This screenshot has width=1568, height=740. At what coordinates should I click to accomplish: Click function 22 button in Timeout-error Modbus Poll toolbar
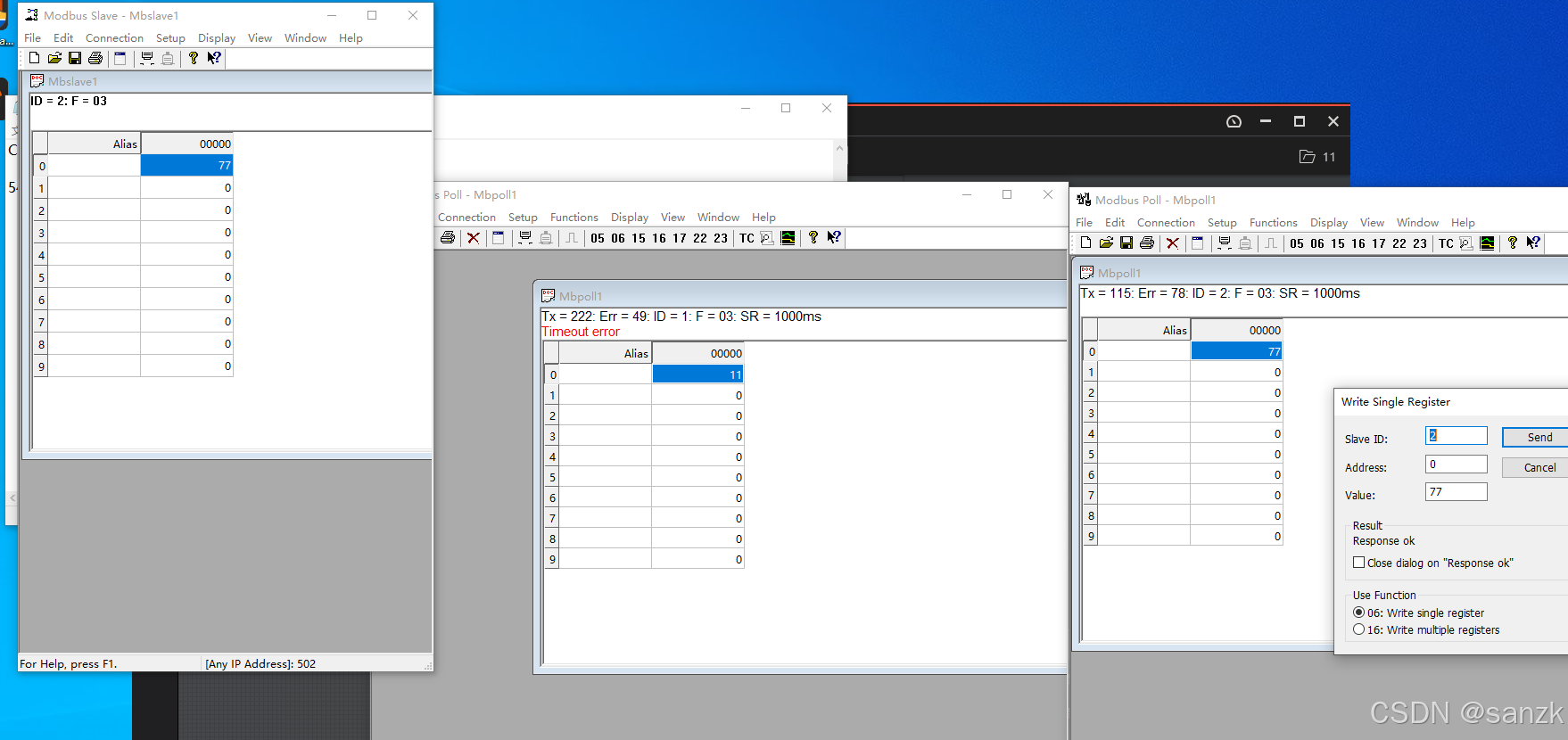tap(700, 238)
